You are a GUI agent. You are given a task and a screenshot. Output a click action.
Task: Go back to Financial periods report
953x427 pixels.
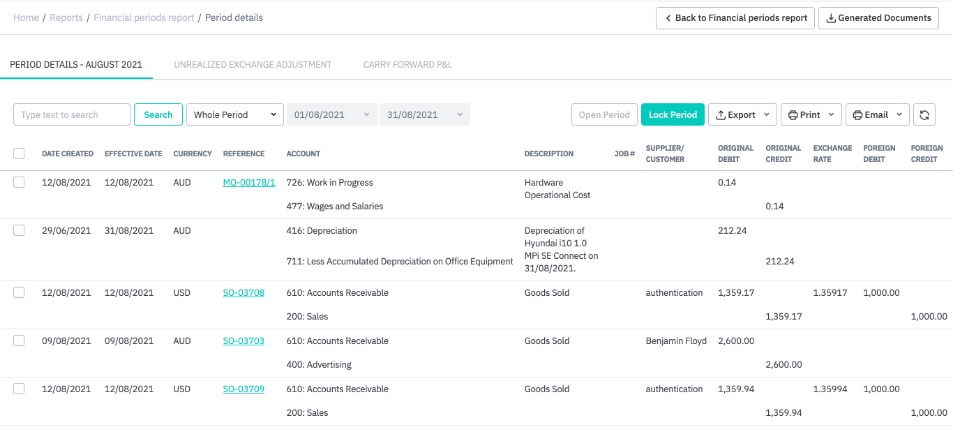pyautogui.click(x=734, y=18)
